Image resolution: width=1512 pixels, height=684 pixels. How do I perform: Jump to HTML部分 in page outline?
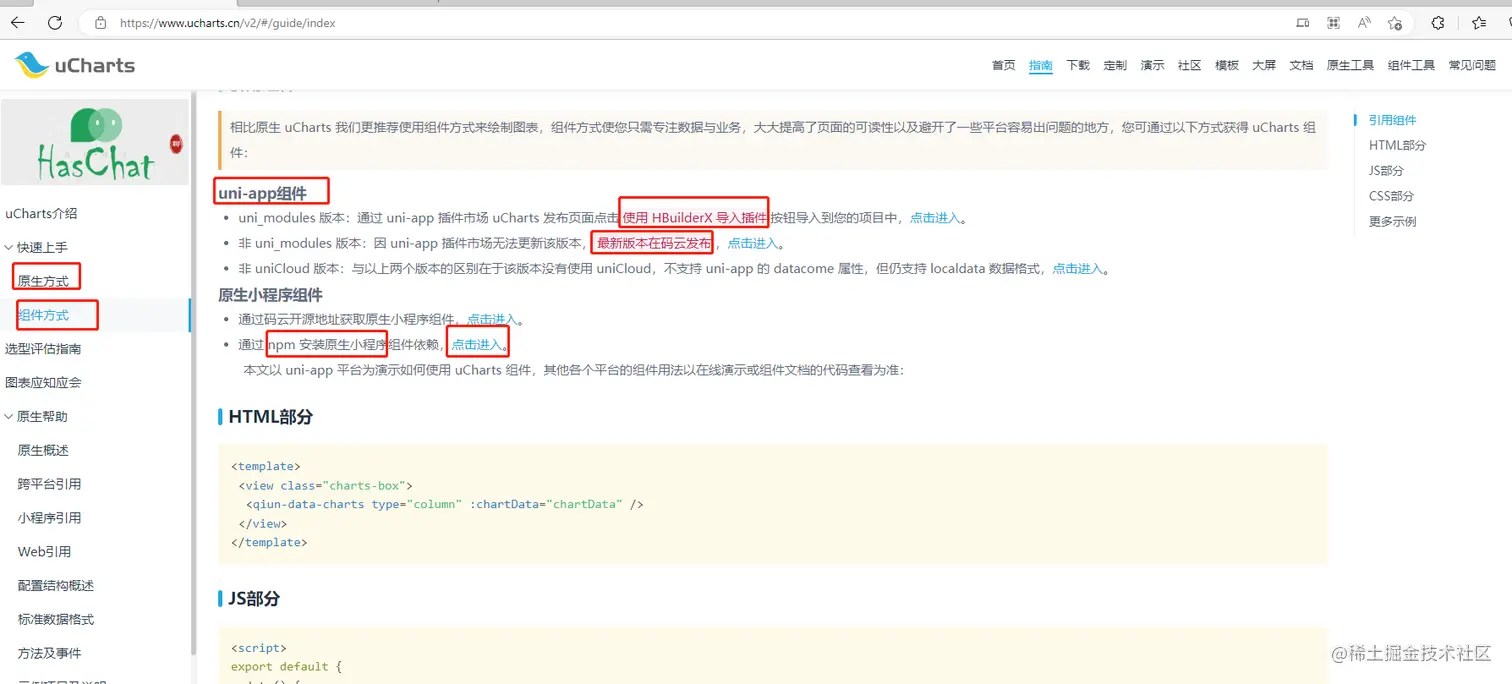pyautogui.click(x=1397, y=145)
